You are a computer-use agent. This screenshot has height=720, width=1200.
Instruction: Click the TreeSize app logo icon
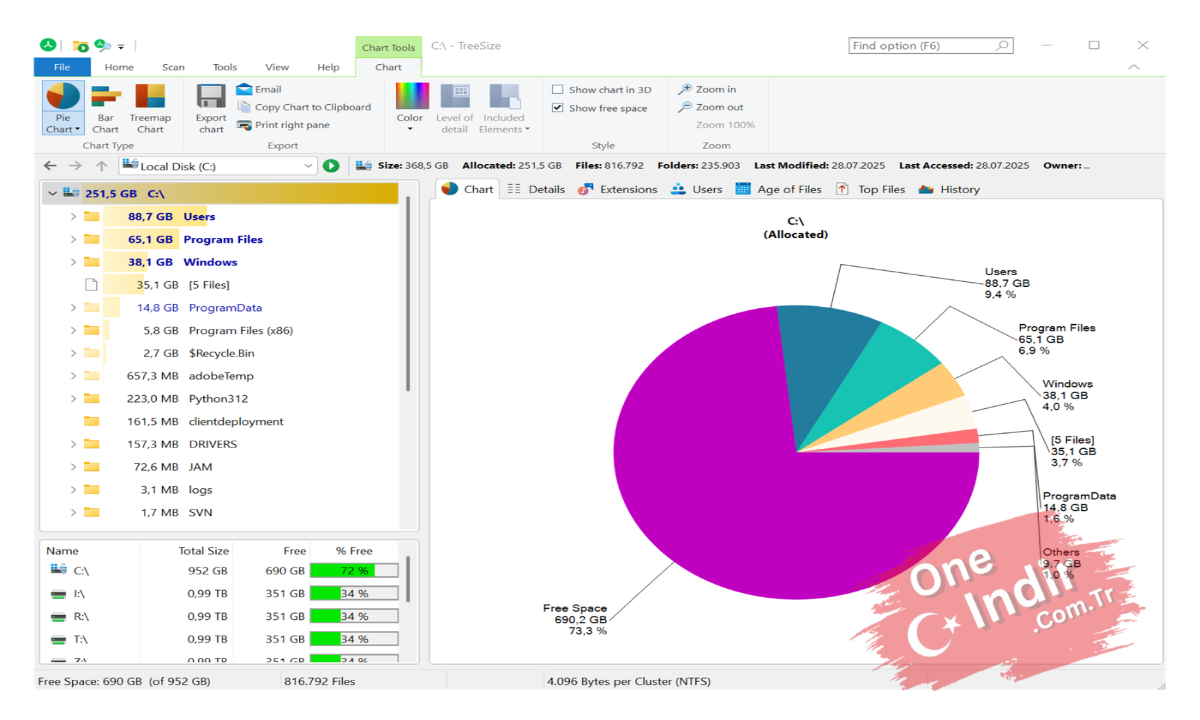click(47, 45)
